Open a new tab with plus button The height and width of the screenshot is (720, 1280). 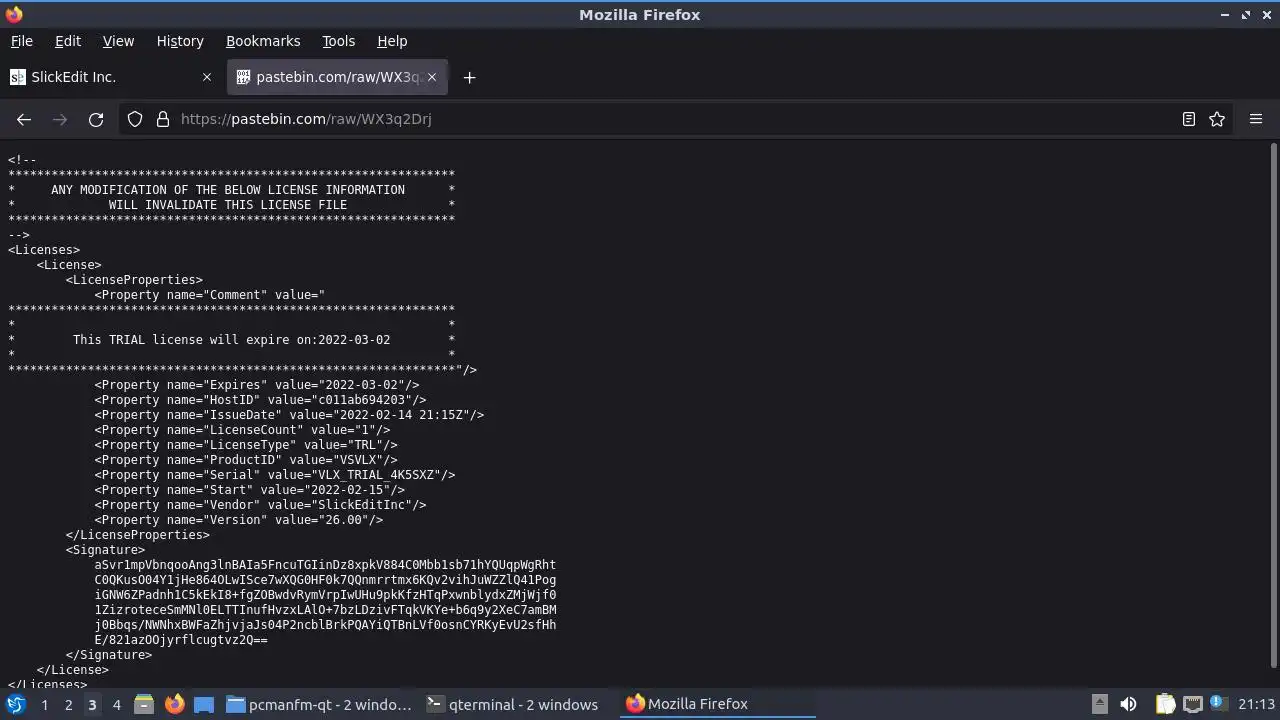tap(469, 77)
